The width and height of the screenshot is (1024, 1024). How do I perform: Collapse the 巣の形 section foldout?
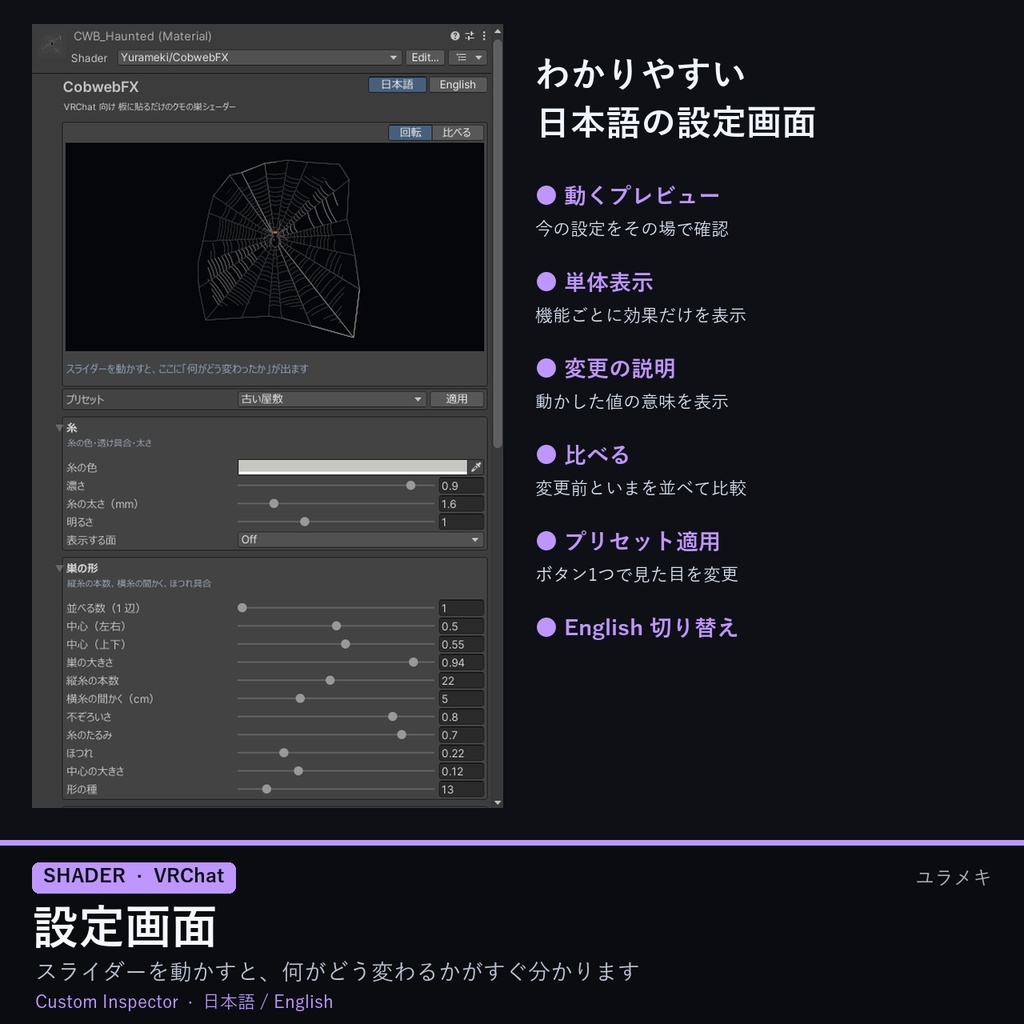click(x=59, y=568)
